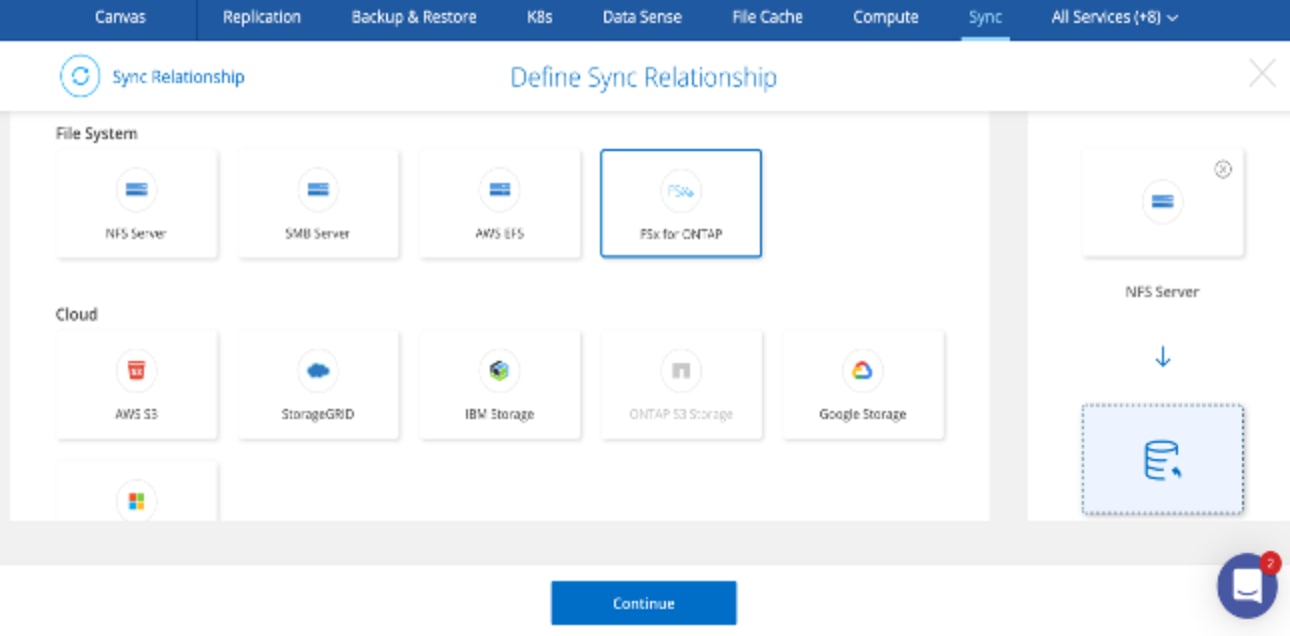Go to Backup & Restore tab
The width and height of the screenshot is (1290, 636).
pos(414,17)
